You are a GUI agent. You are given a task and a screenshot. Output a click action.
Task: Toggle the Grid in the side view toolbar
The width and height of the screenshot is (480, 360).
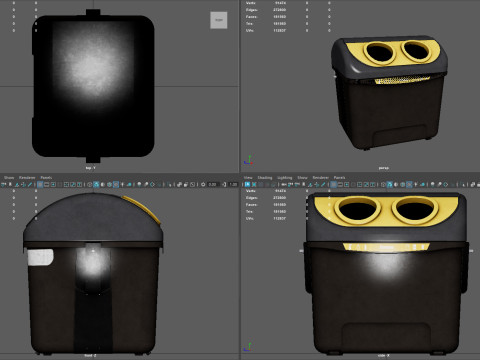coord(334,184)
